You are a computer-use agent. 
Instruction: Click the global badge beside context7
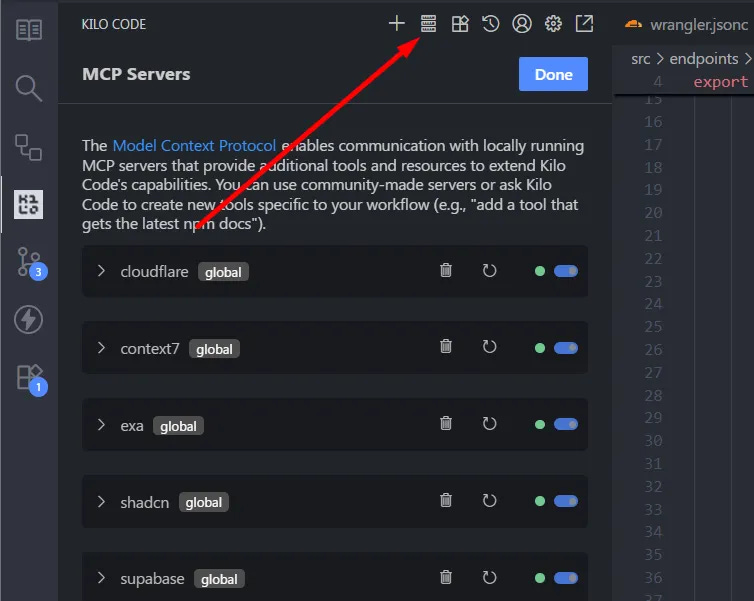pos(214,349)
